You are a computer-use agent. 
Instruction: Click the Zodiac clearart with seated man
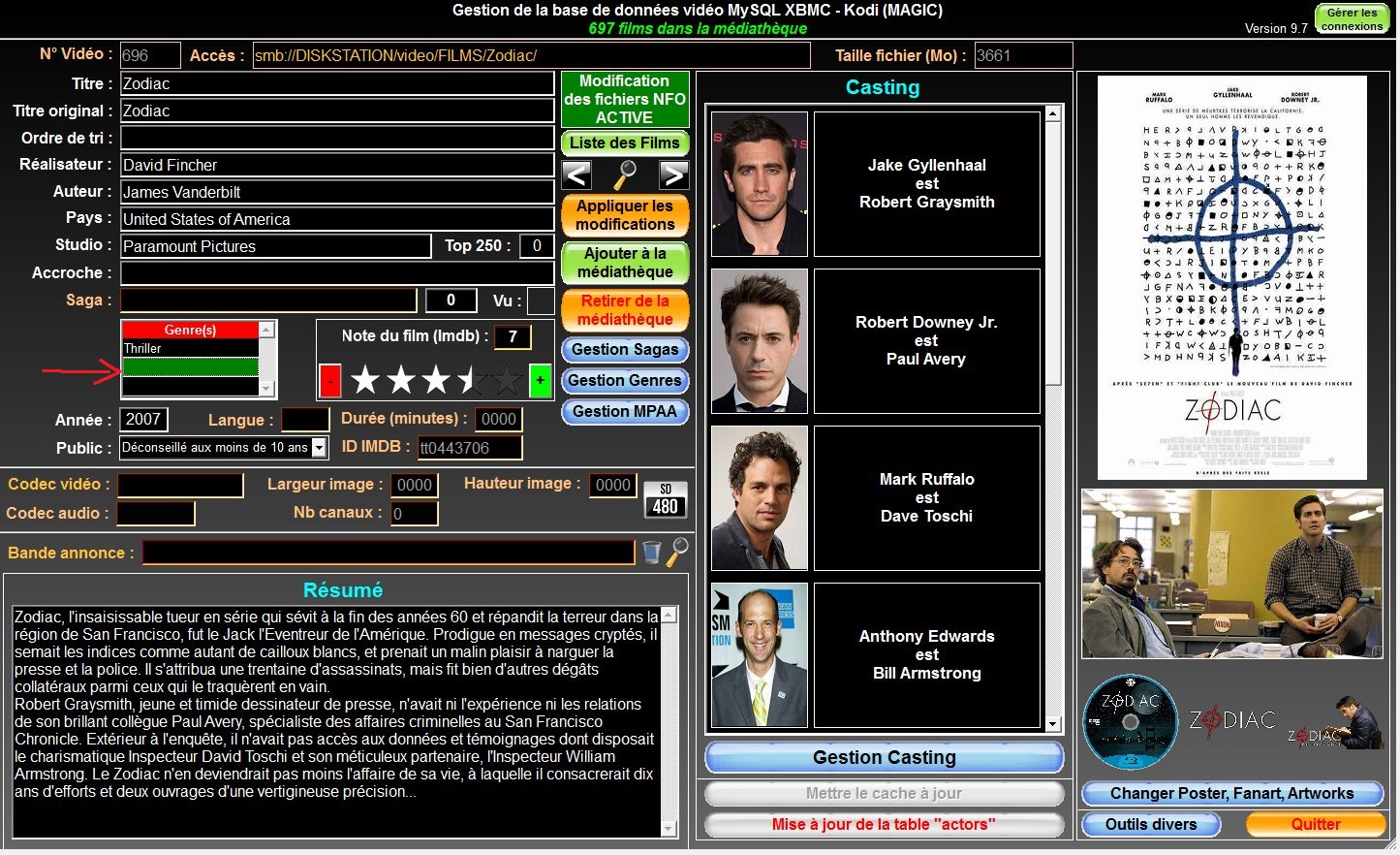tap(1336, 722)
